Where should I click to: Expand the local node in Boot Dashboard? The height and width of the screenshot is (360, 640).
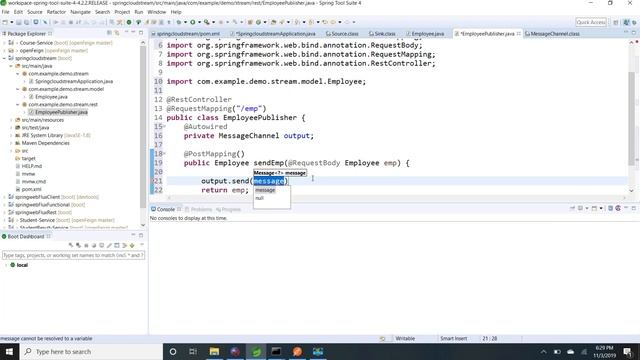(6, 265)
